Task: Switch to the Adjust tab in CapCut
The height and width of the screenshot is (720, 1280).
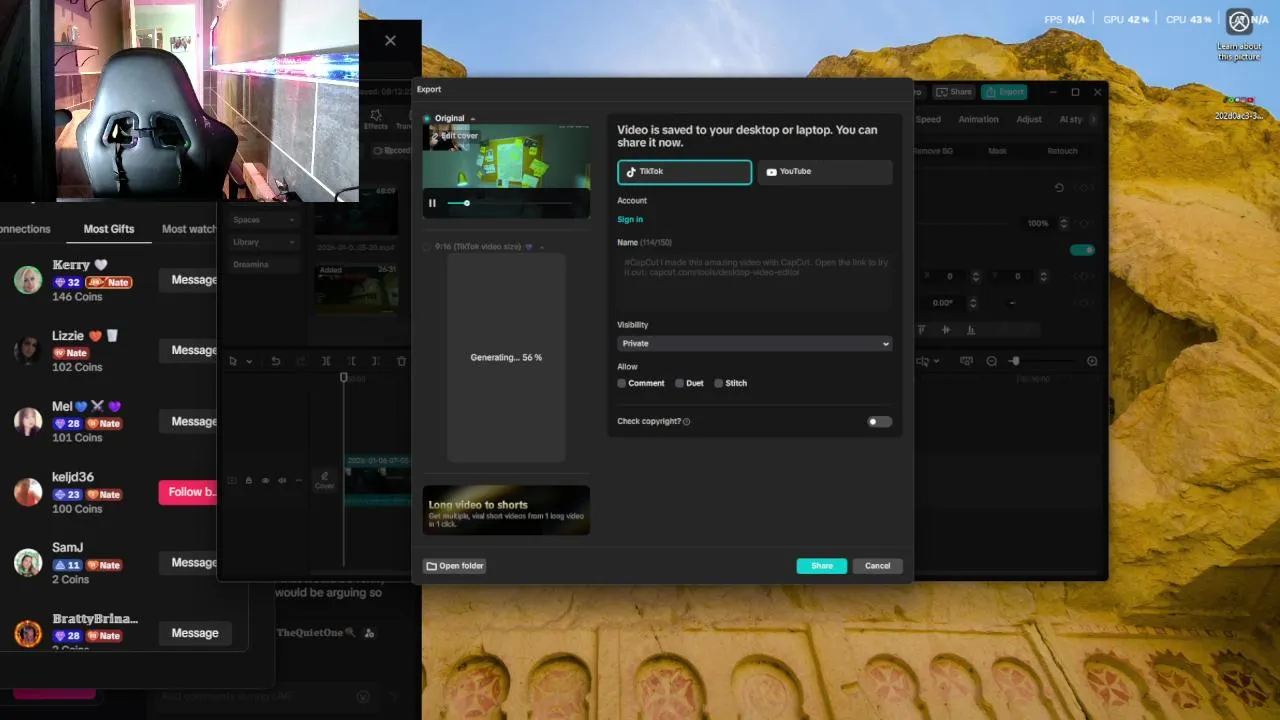Action: 1029,119
